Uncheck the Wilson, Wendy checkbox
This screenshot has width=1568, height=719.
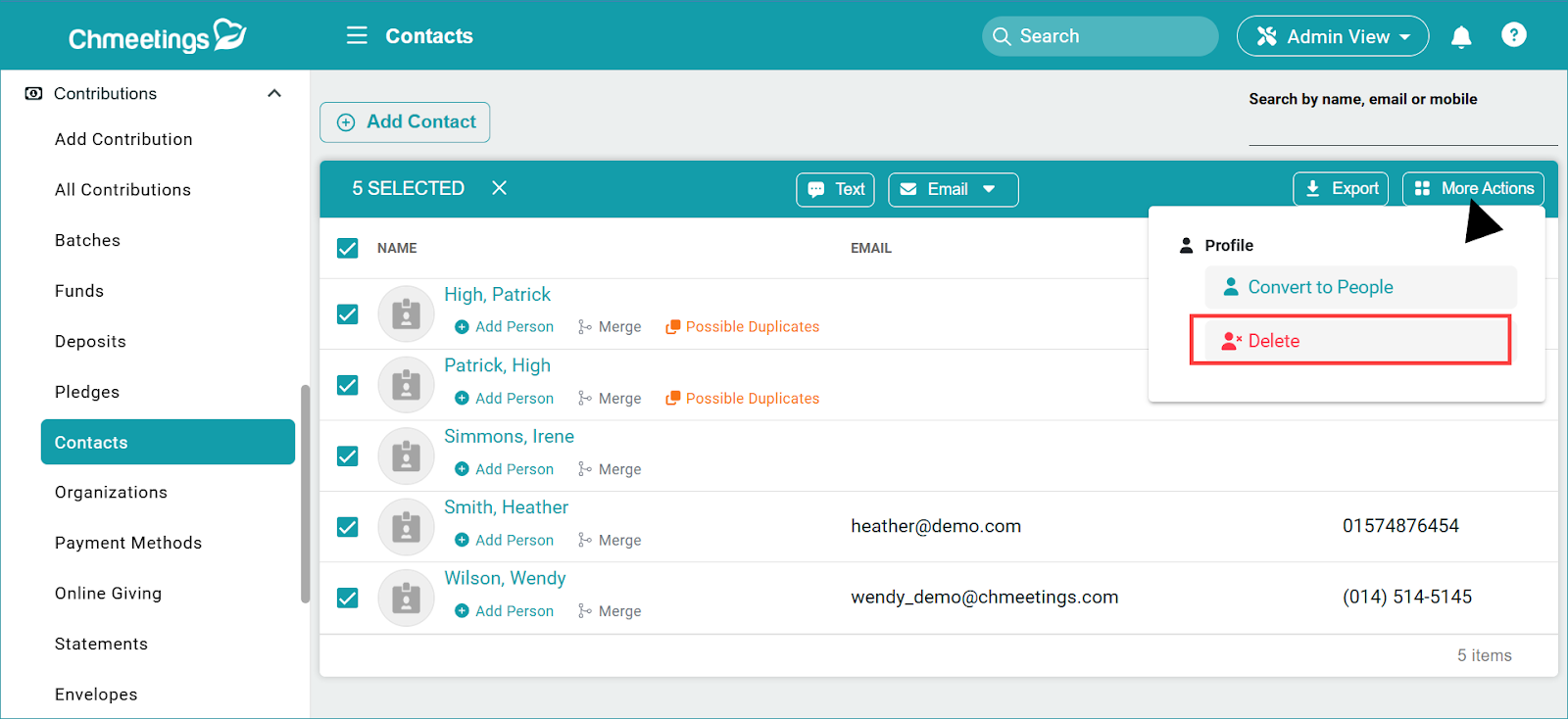348,598
